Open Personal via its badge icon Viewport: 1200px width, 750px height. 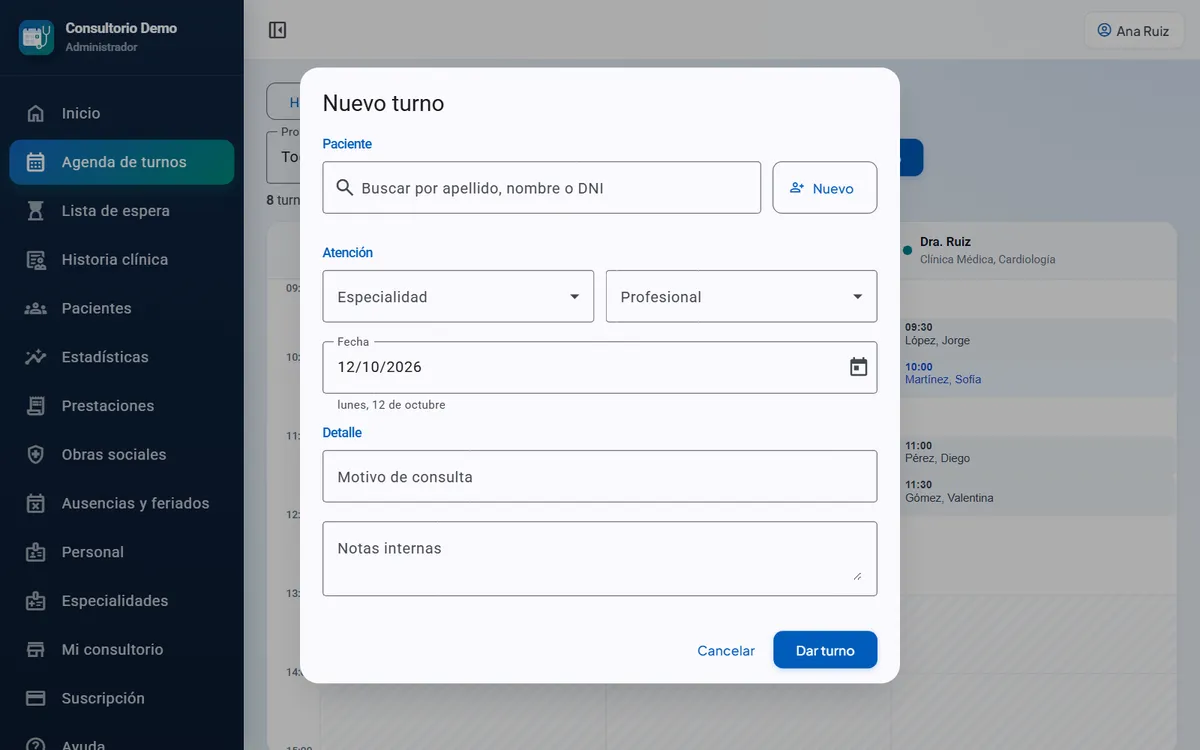click(36, 552)
